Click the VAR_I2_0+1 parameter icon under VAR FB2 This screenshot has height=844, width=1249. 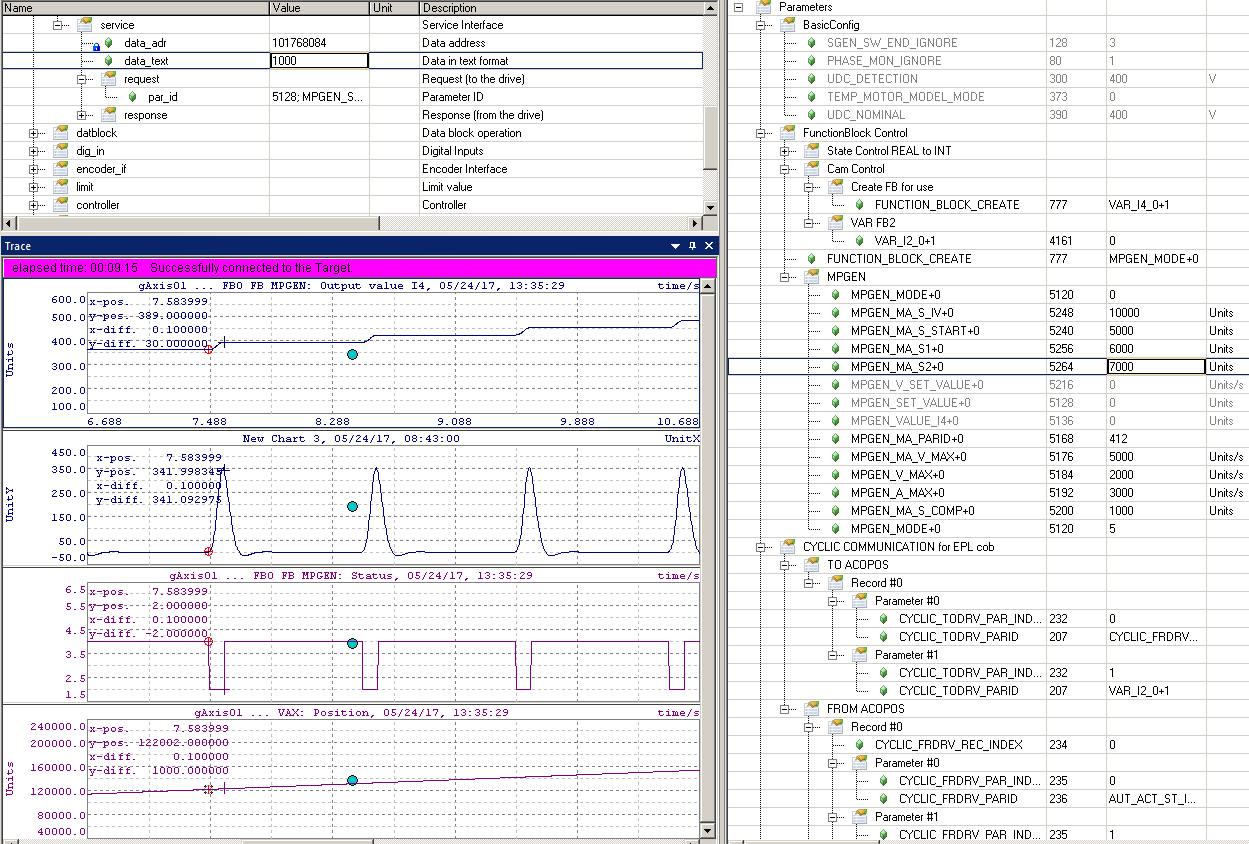(859, 241)
